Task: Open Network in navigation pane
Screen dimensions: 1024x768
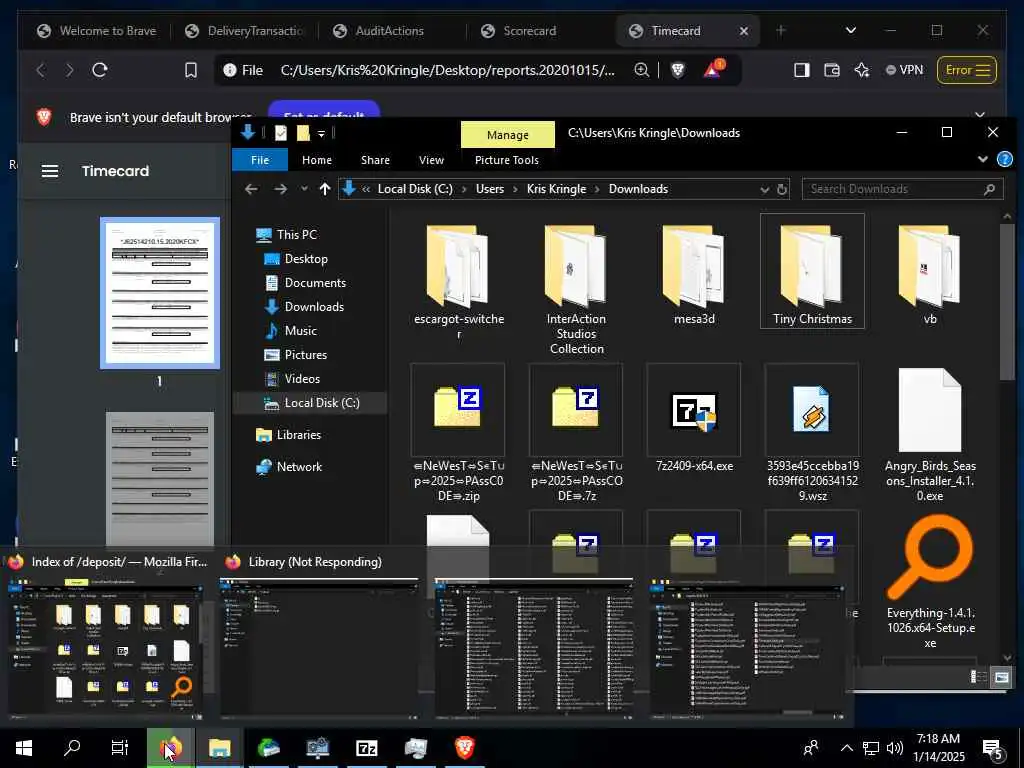Action: (x=298, y=467)
